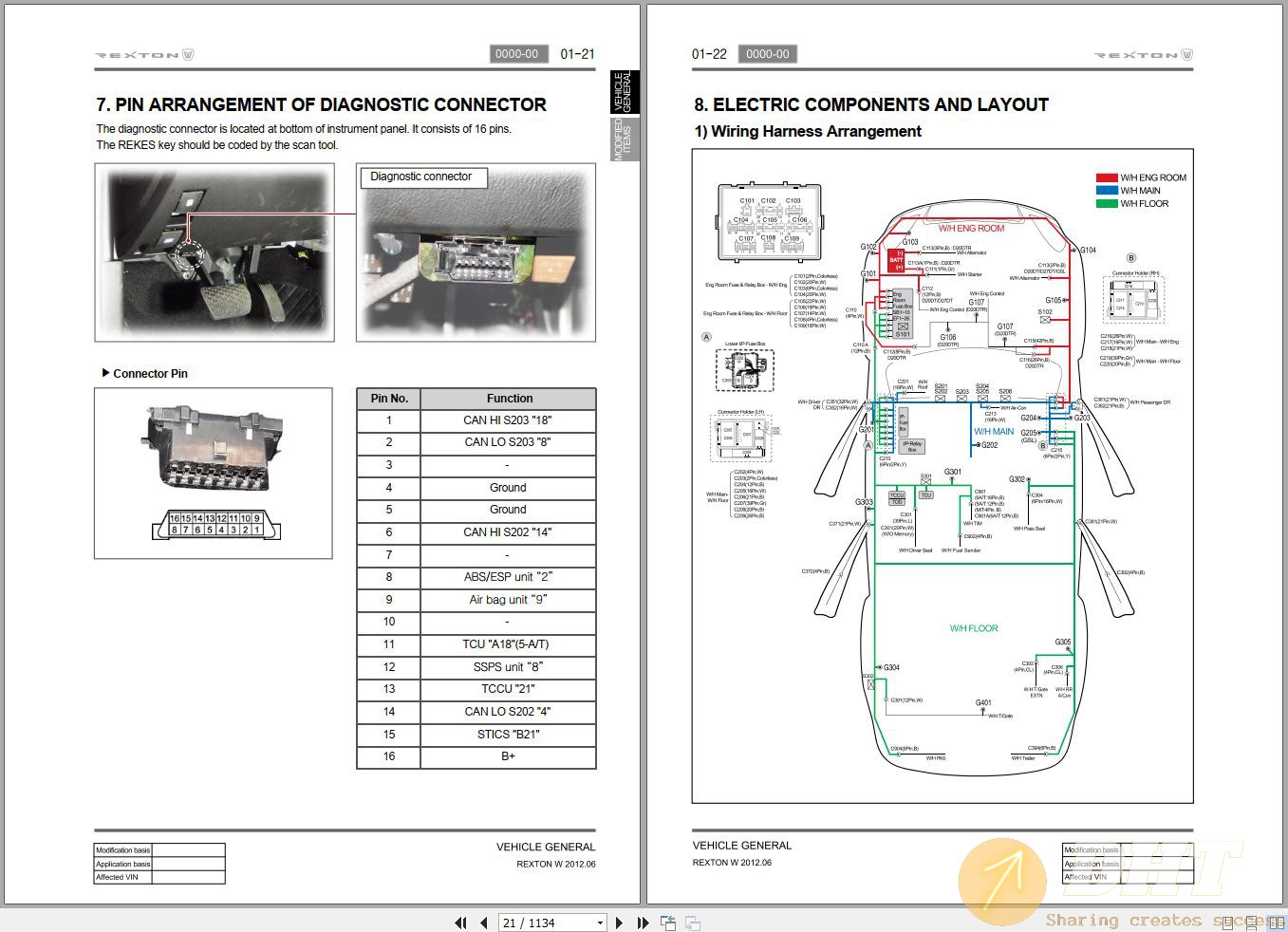Click the fuse box connector layout C101-C109 diagram
The image size is (1288, 932).
772,223
